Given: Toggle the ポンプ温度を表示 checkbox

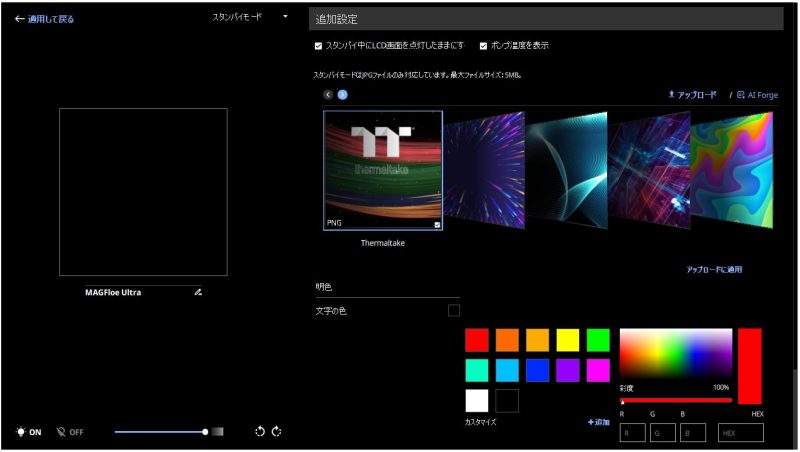Looking at the screenshot, I should 484,46.
